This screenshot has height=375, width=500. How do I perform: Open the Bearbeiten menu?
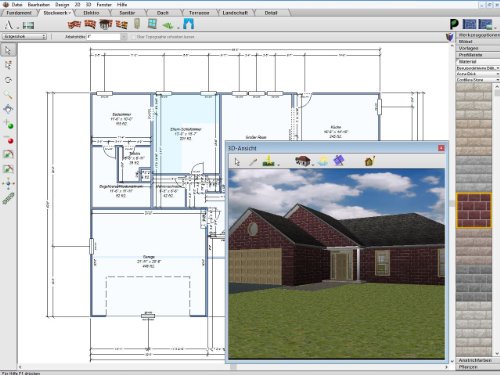coord(39,5)
